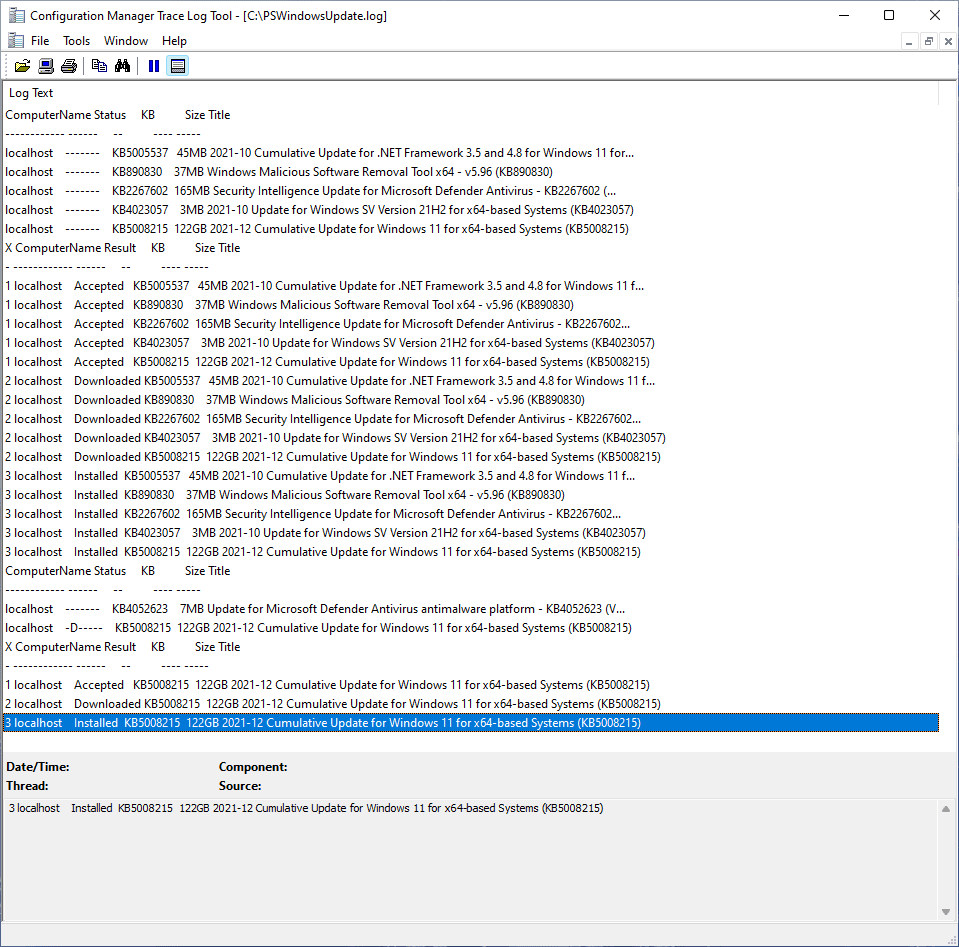The height and width of the screenshot is (947, 959).
Task: Click the Log Text column header
Action: click(x=471, y=93)
